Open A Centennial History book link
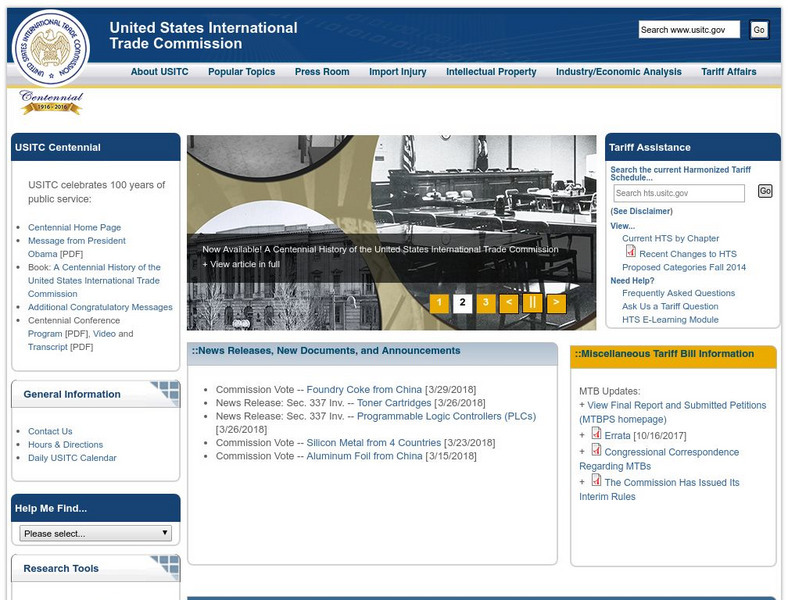Viewport: 788px width, 600px height. point(94,280)
